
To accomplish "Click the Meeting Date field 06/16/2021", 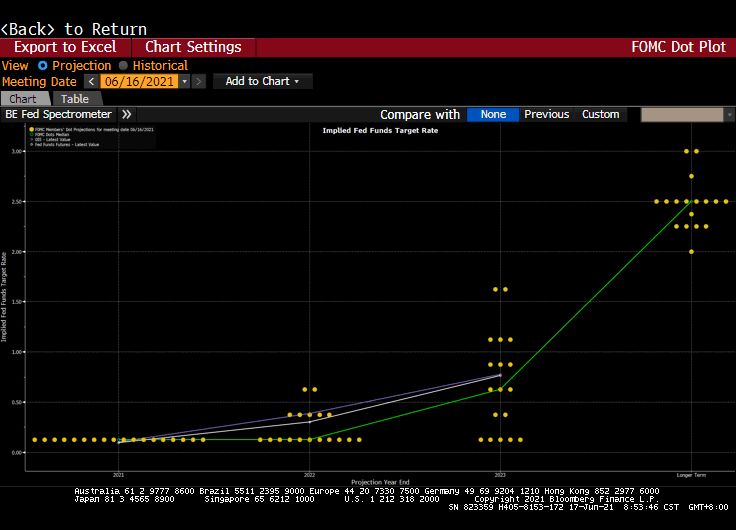I will coord(139,82).
